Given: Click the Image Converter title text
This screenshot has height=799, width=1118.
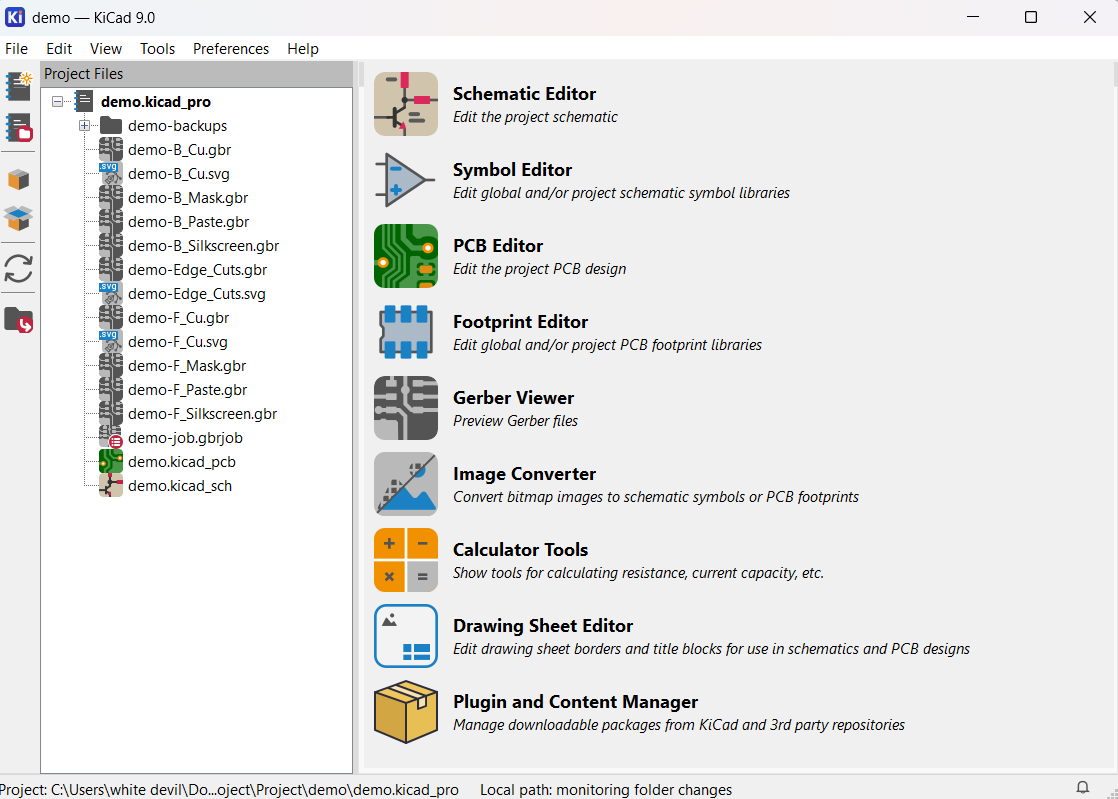Looking at the screenshot, I should pos(525,474).
